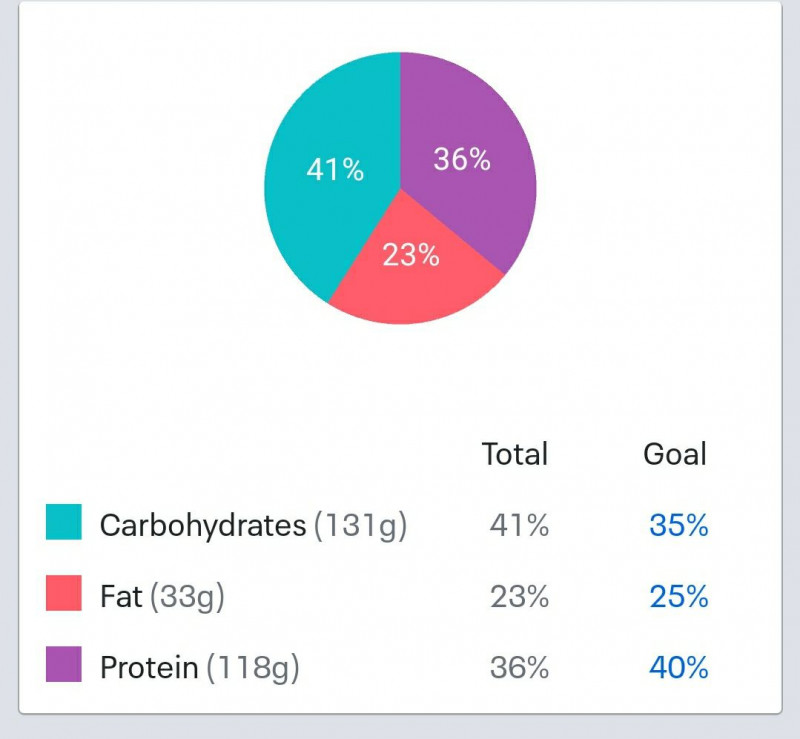Tap the 23% label inside pie chart
Screen dimensions: 800x739
click(x=411, y=255)
